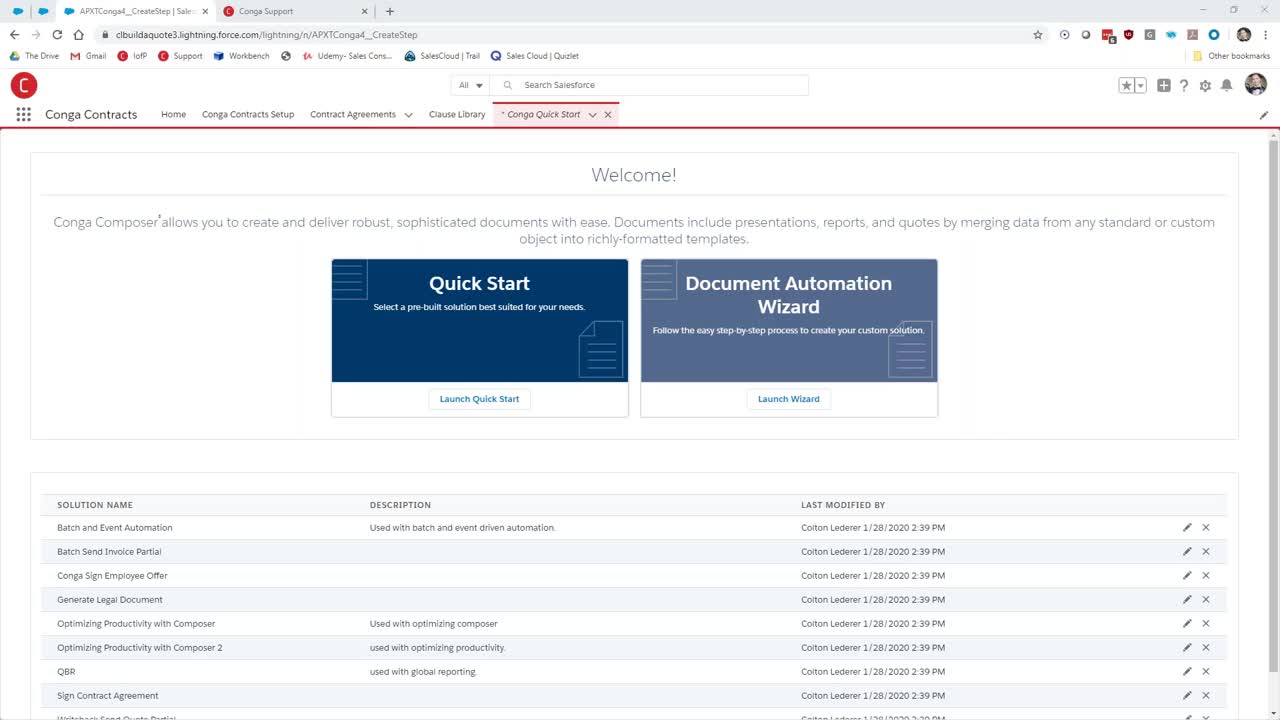Click the Launch Wizard button
1280x720 pixels.
pos(788,398)
